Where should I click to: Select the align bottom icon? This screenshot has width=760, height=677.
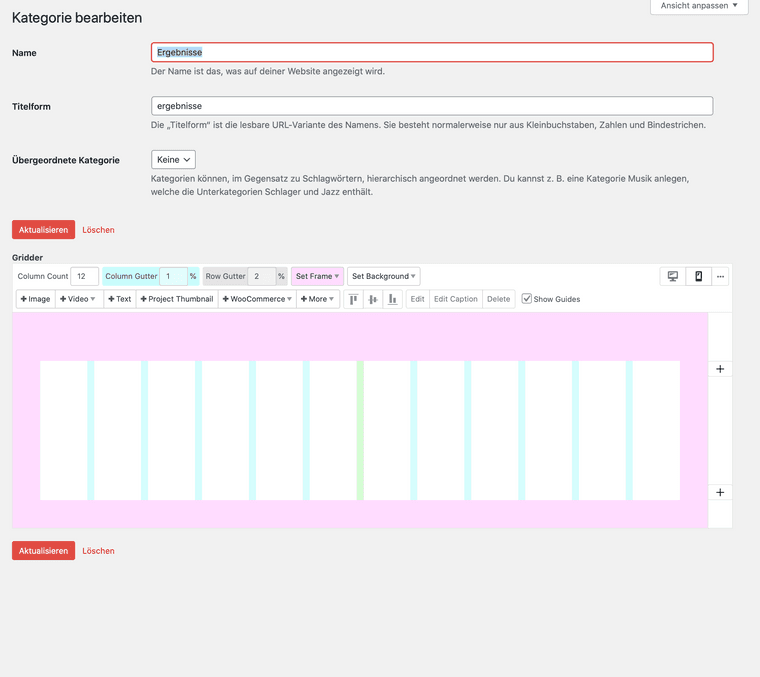(393, 299)
